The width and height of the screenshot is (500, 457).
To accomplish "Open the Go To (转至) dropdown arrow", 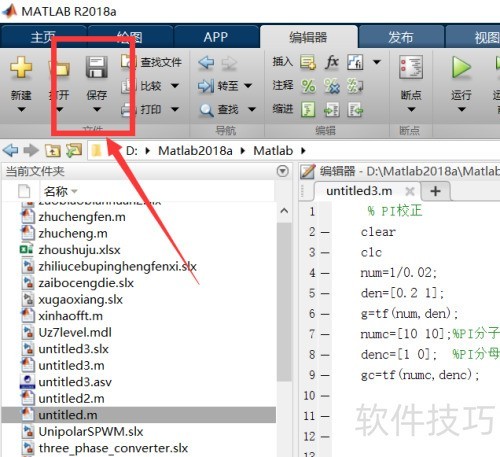I will click(x=248, y=86).
